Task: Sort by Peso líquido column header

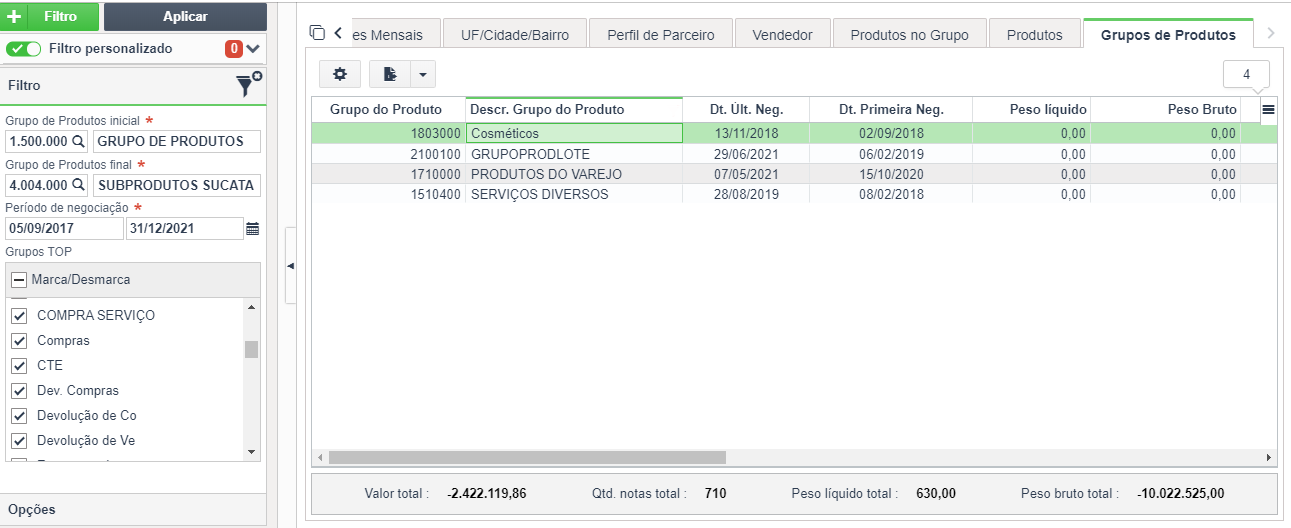Action: (1031, 110)
